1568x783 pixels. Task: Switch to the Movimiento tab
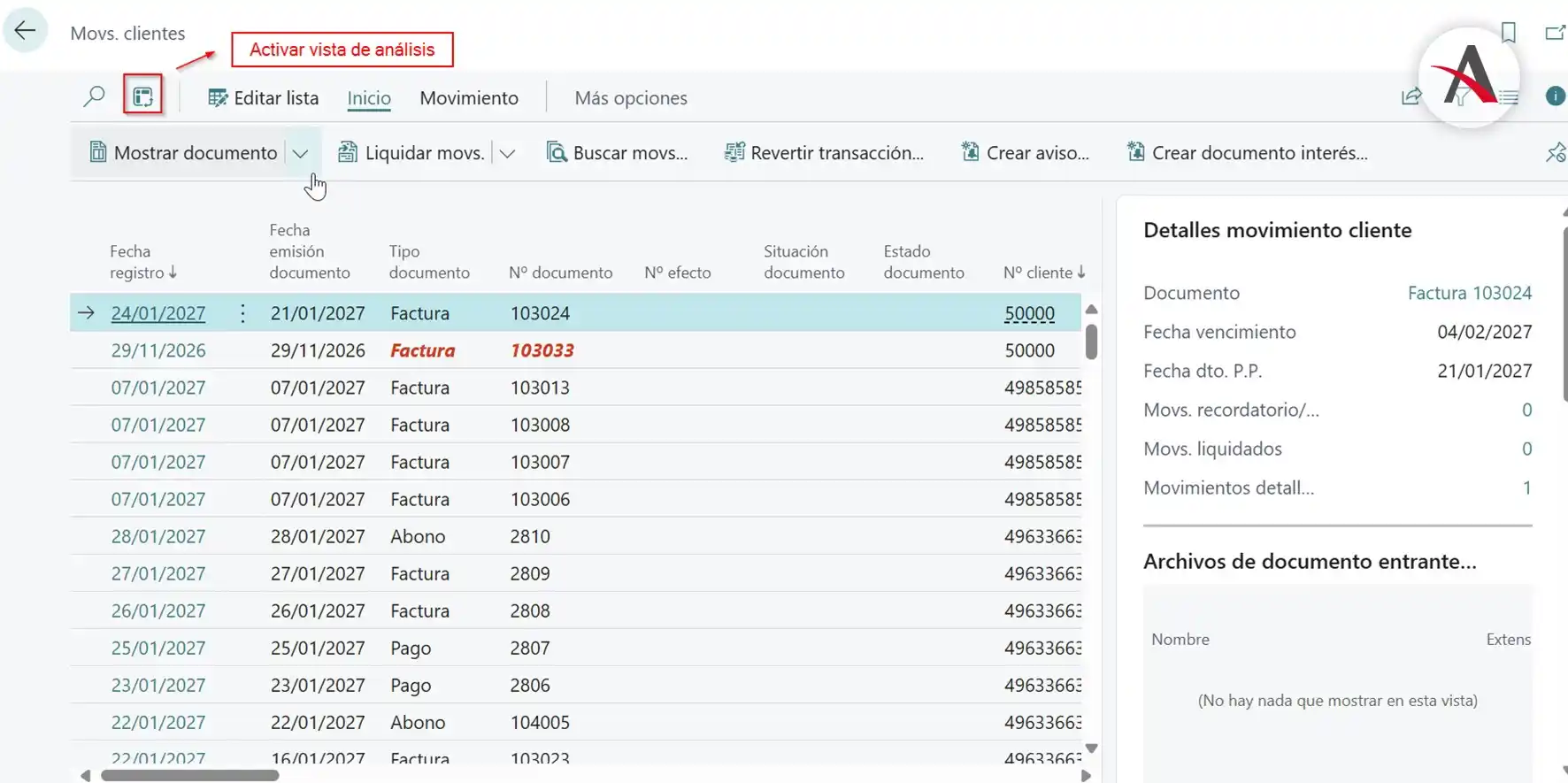coord(468,98)
